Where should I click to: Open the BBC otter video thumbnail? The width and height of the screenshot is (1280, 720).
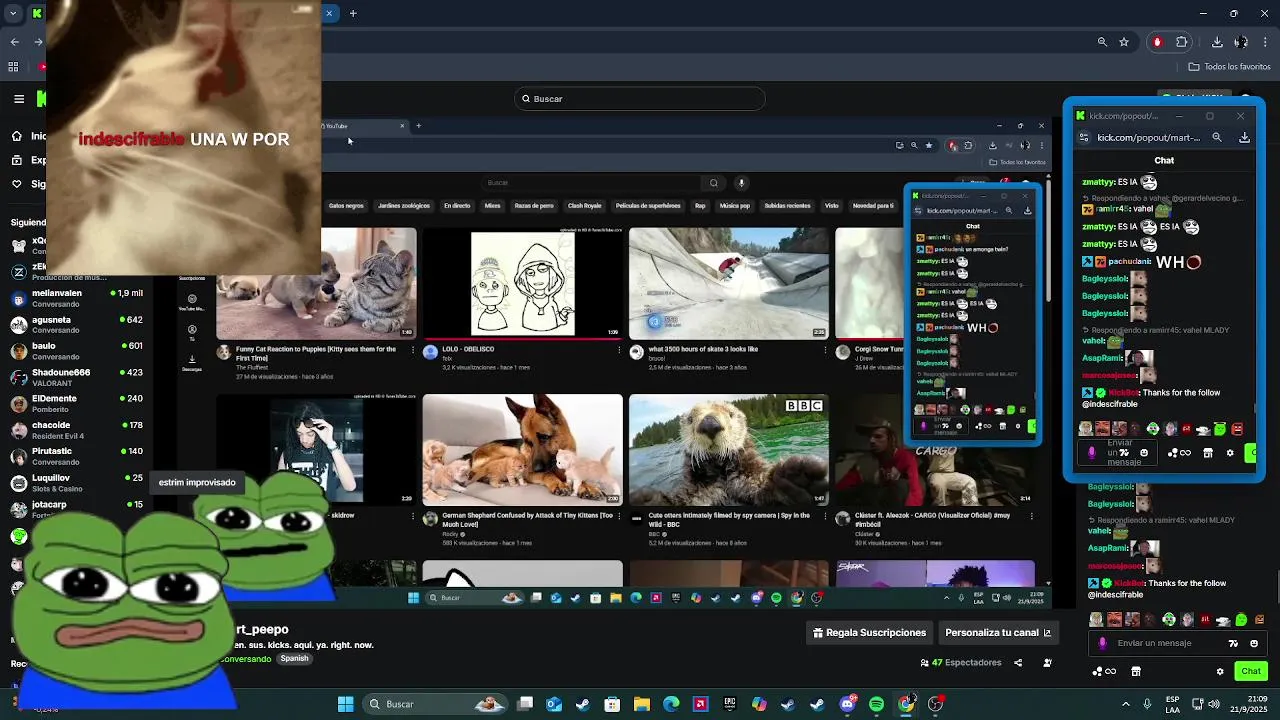pyautogui.click(x=729, y=449)
